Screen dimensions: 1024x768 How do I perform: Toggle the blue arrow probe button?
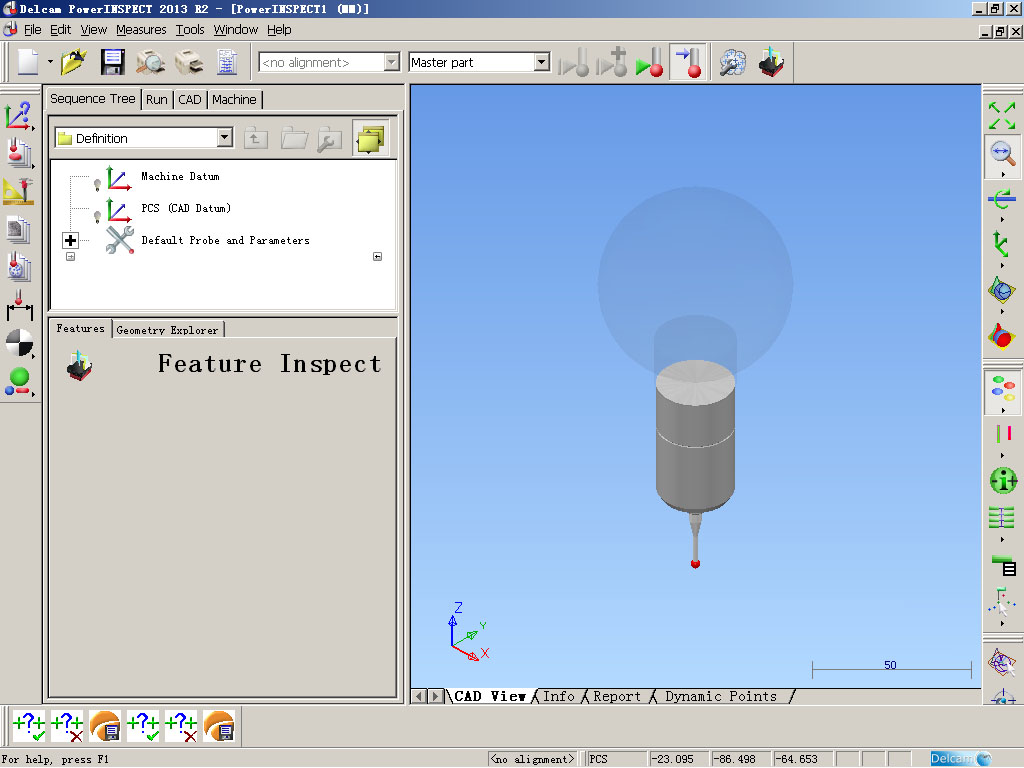point(688,63)
